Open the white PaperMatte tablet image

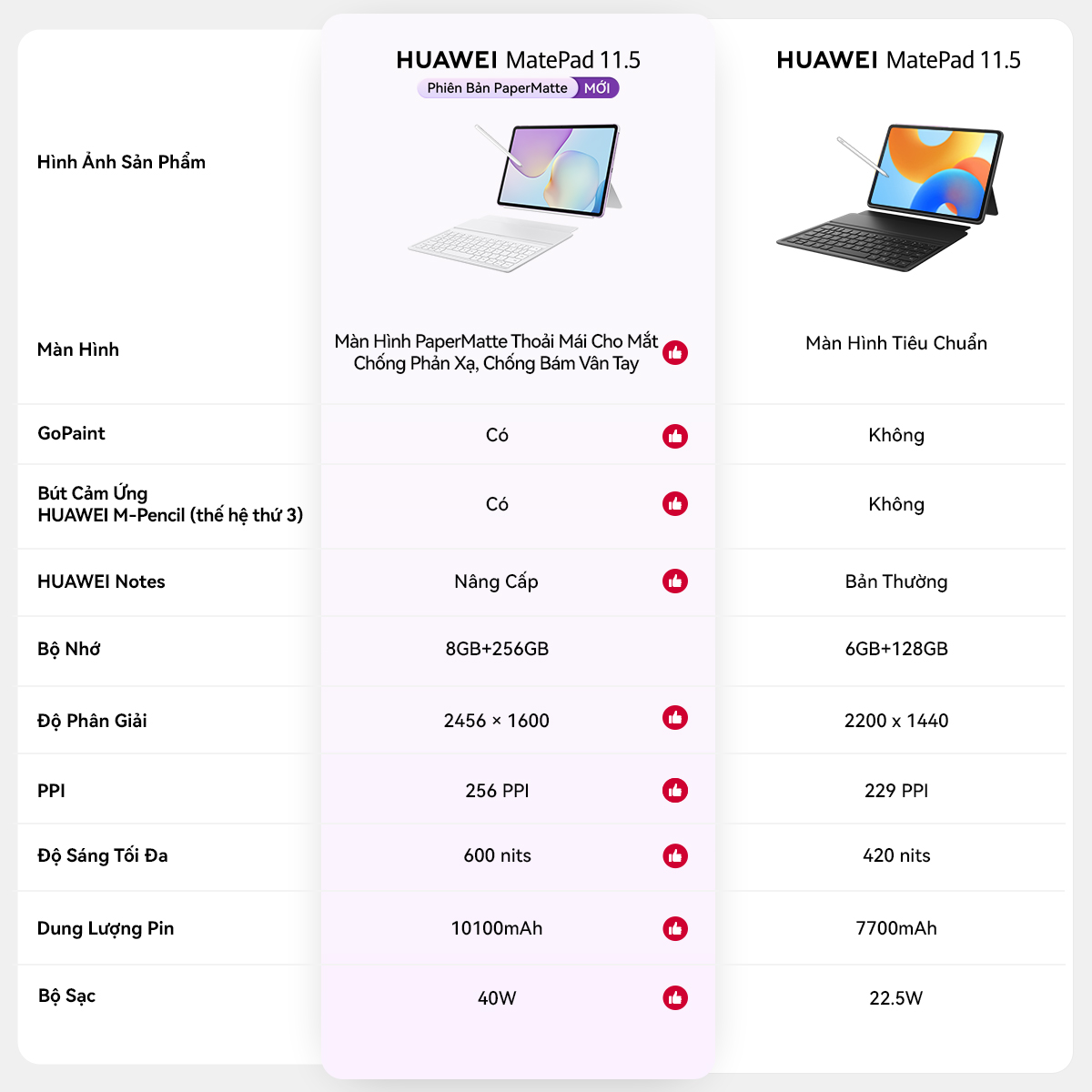click(x=516, y=196)
